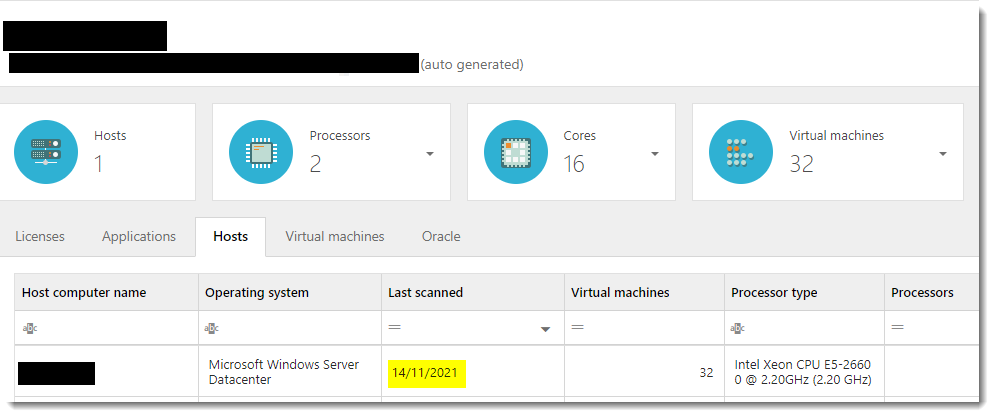994x417 pixels.
Task: Open the Last scanned filter dropdown
Action: pos(545,329)
